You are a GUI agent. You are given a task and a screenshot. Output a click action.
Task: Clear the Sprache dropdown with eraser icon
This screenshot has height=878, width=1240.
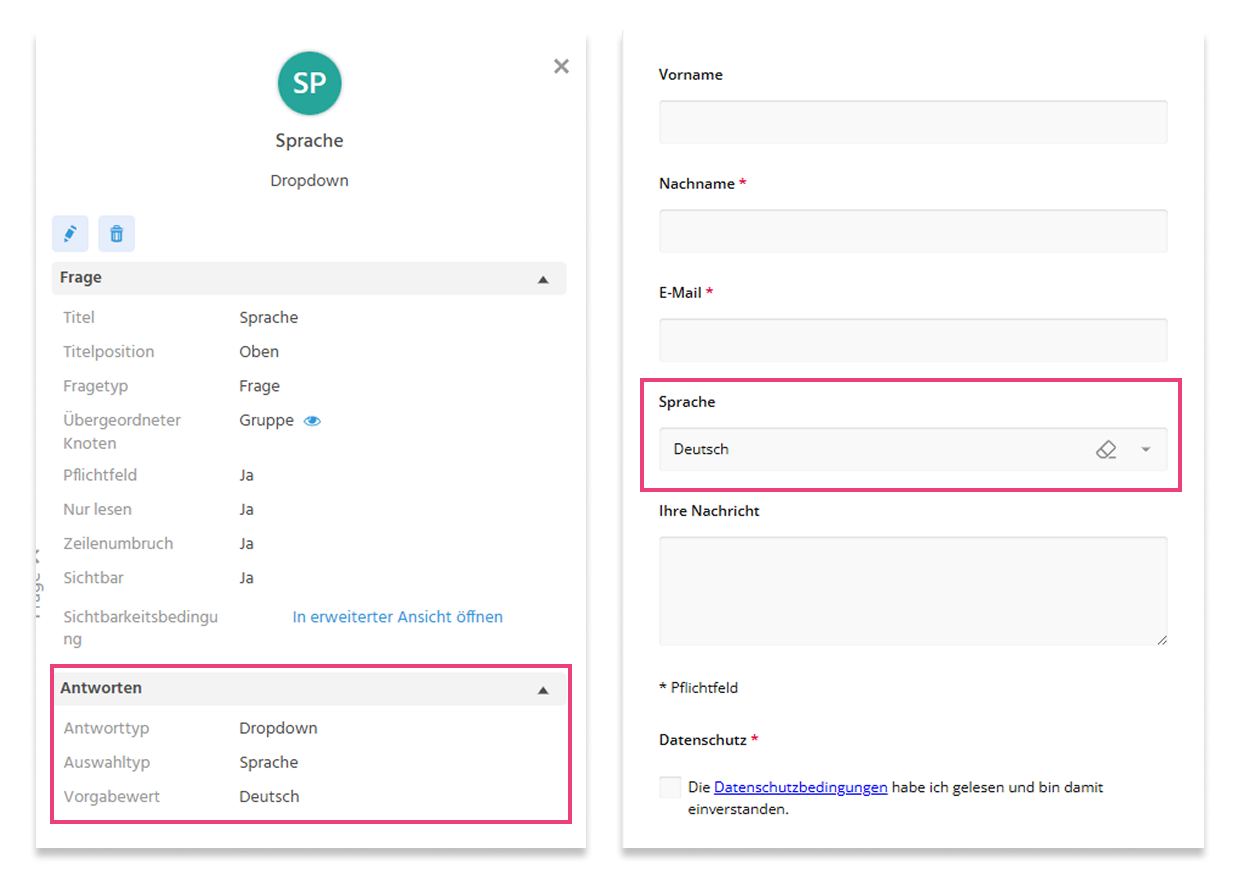pyautogui.click(x=1106, y=450)
